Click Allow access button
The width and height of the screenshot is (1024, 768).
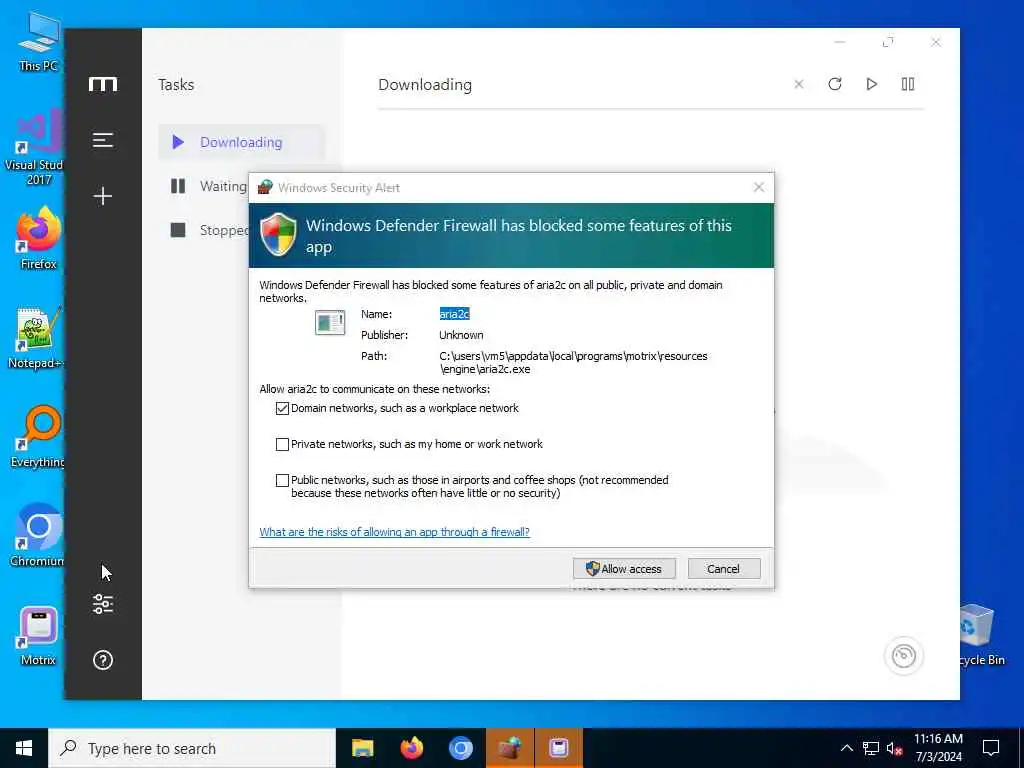point(624,569)
